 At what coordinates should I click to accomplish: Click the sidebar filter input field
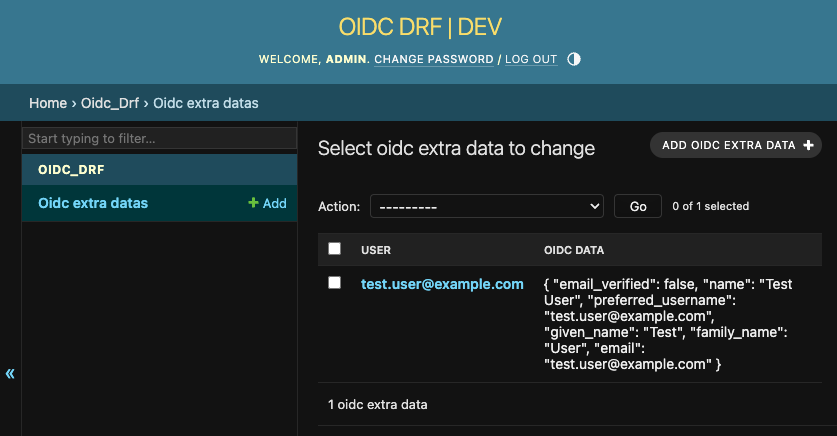[x=160, y=138]
